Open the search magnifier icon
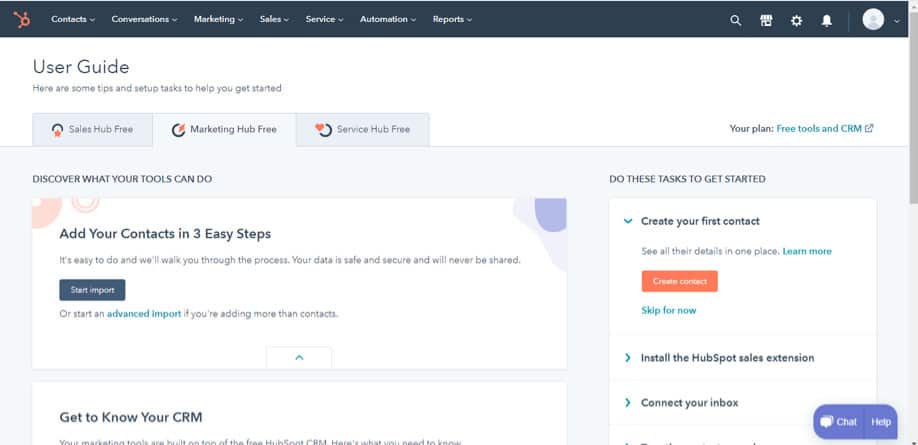918x445 pixels. (x=735, y=20)
